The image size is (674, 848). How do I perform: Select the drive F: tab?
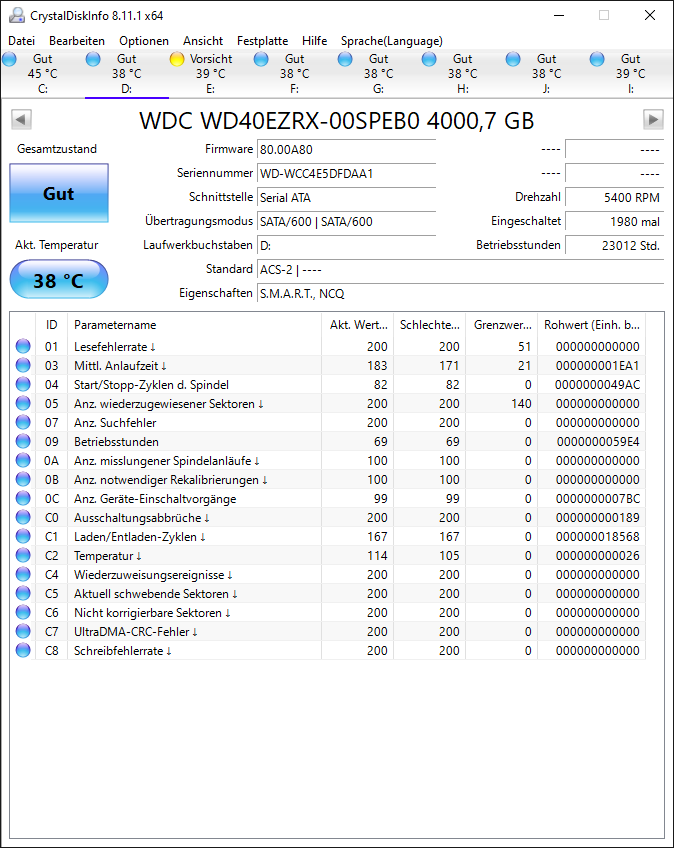pyautogui.click(x=295, y=74)
